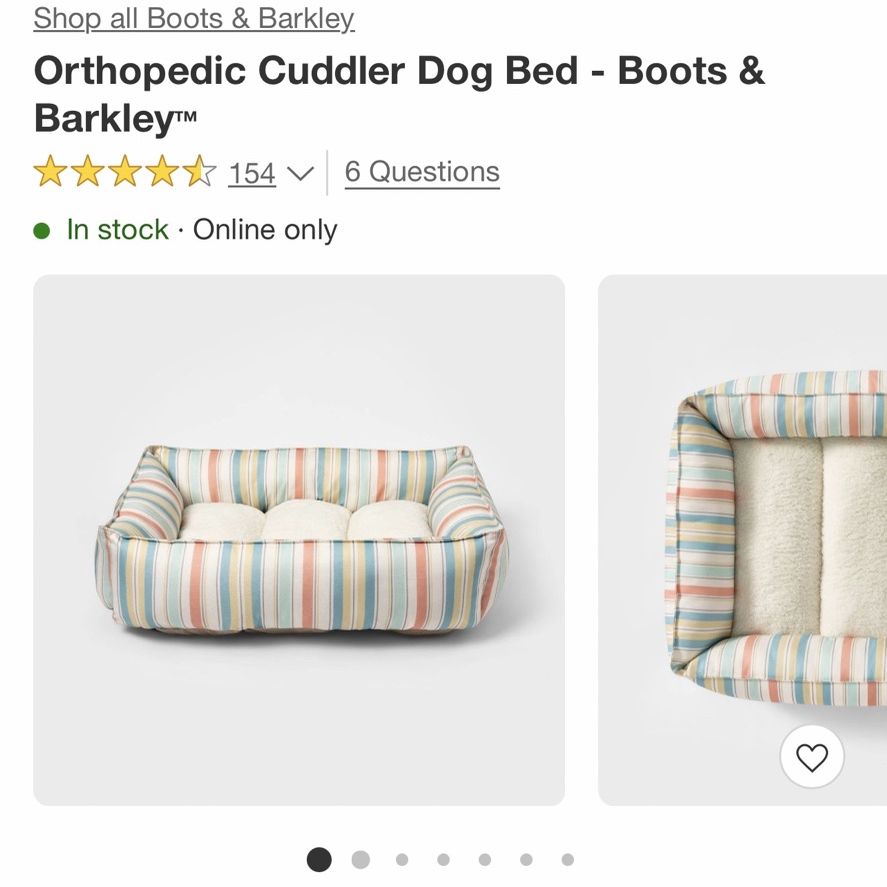887x887 pixels.
Task: Select the sixth image indicator dot
Action: [x=526, y=860]
